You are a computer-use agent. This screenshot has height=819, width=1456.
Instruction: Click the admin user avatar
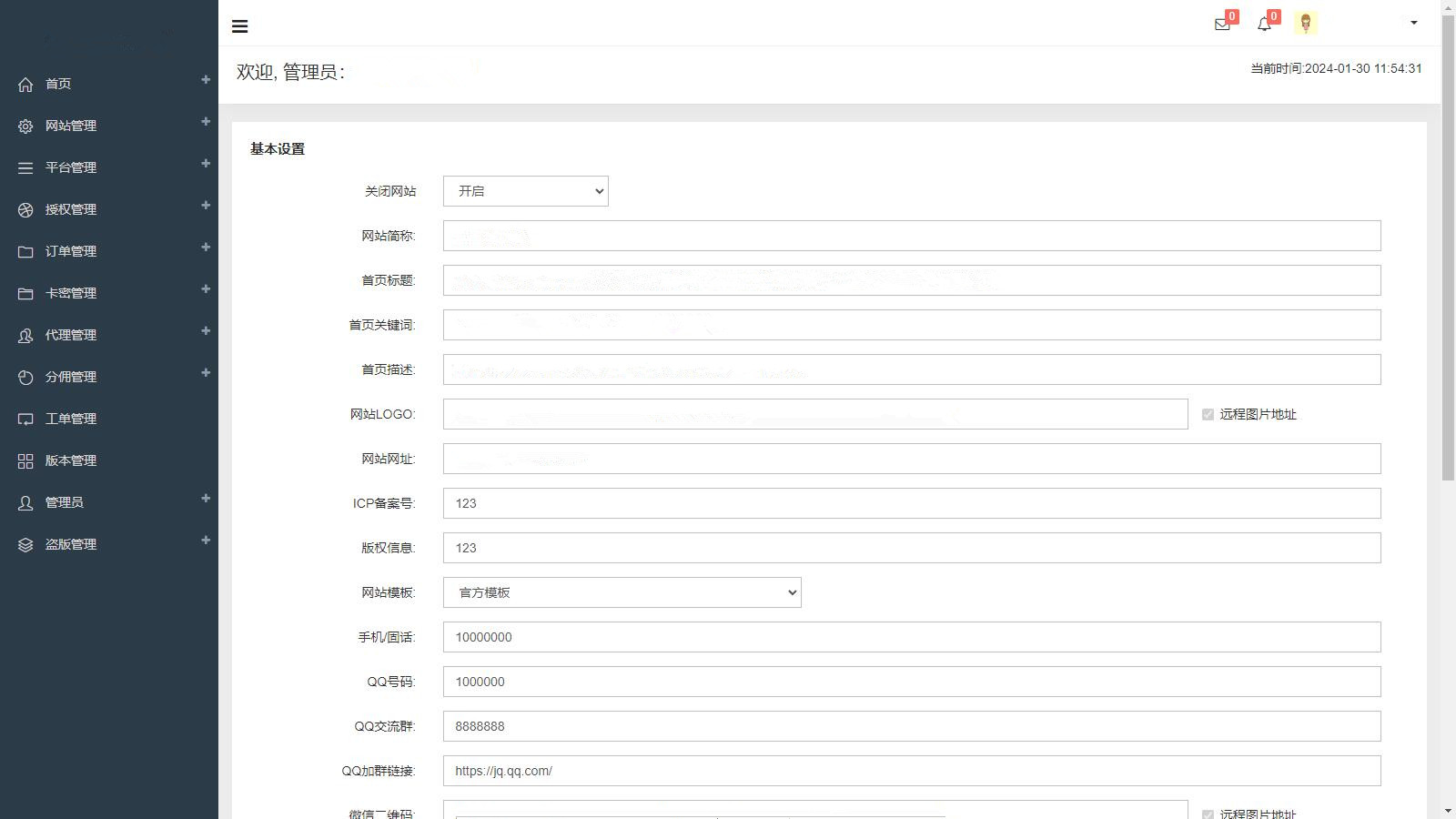[1306, 24]
